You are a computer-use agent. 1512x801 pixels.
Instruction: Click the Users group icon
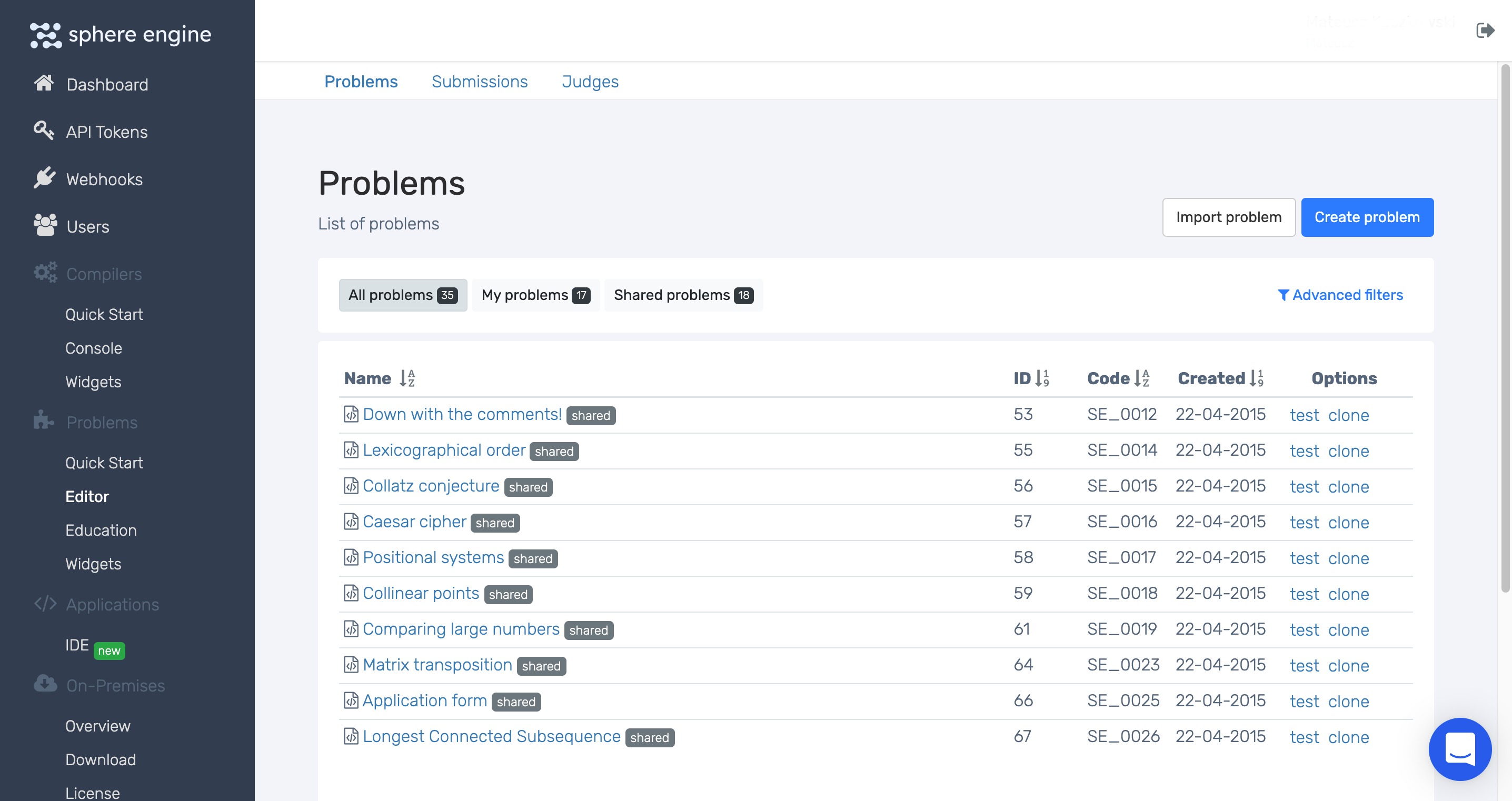(45, 225)
